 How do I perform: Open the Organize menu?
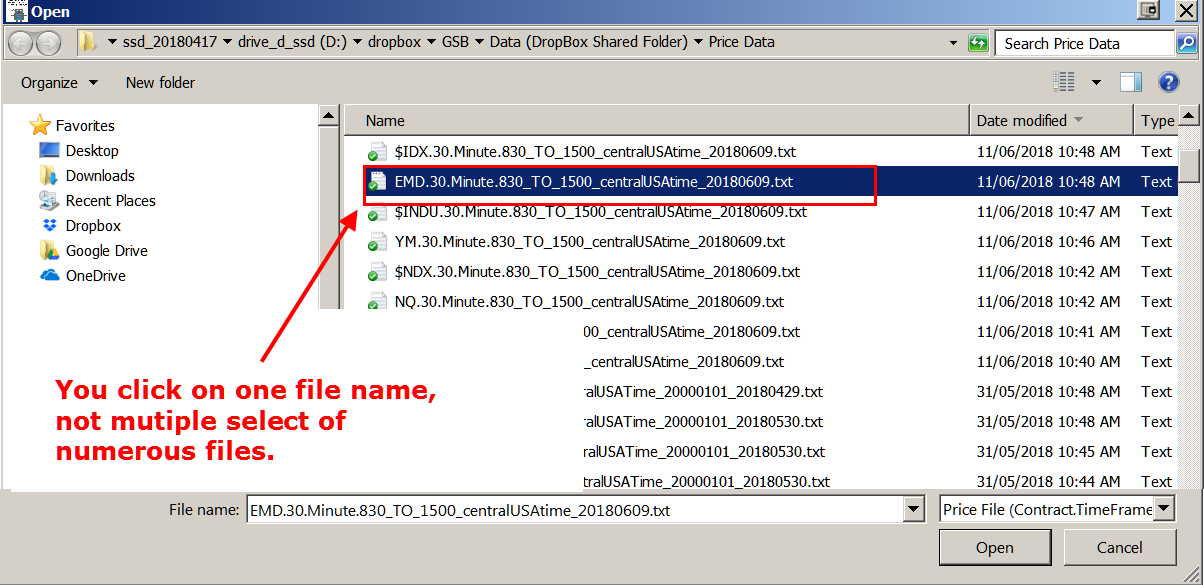coord(59,83)
